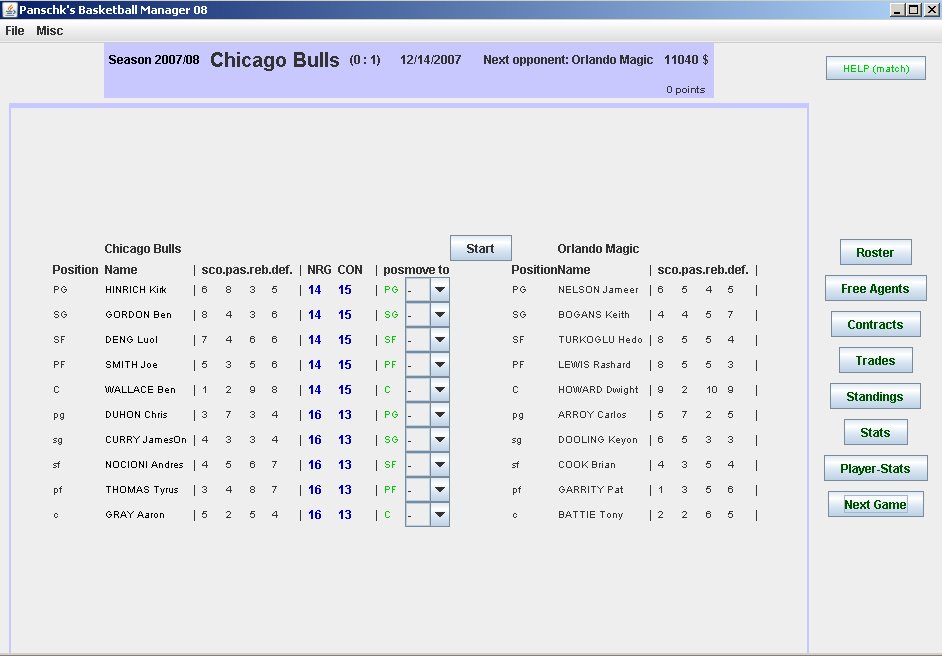Click the Season 2007/08 label

coord(154,59)
